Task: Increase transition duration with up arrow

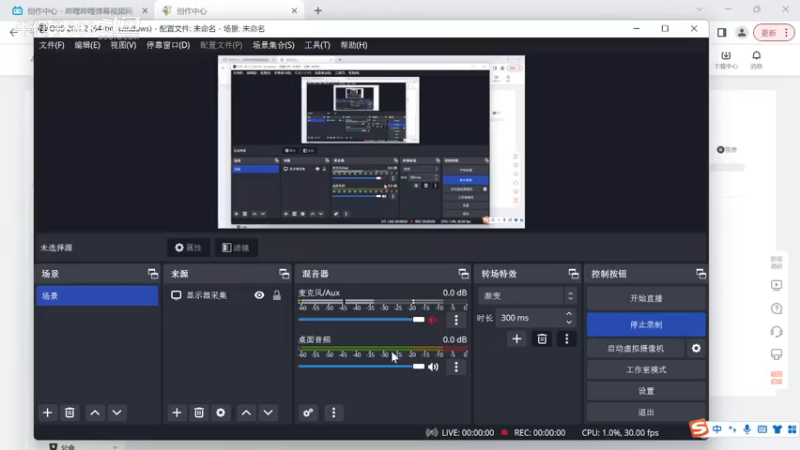Action: 569,314
